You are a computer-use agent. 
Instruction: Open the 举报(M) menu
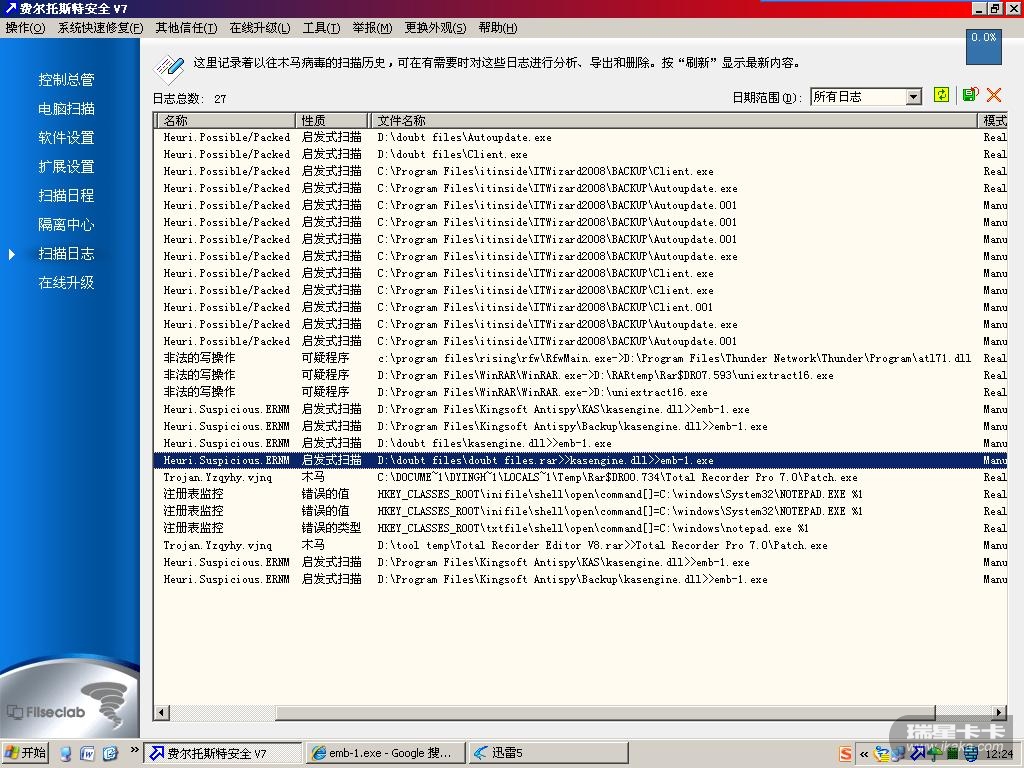[x=372, y=27]
